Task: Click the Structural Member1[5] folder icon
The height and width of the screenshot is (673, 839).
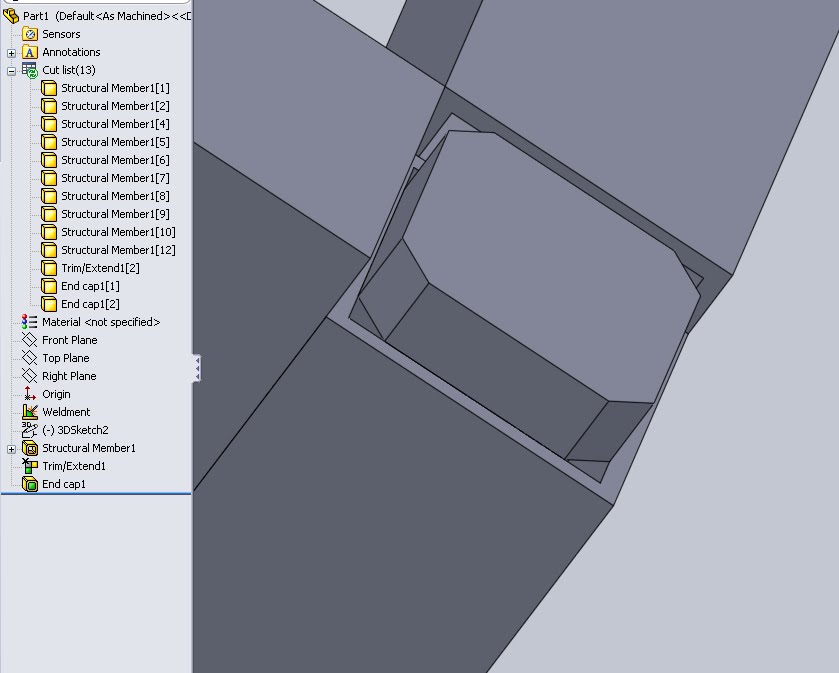Action: point(49,142)
